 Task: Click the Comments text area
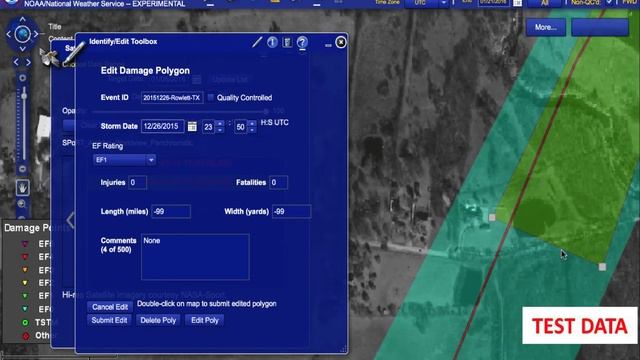pyautogui.click(x=195, y=257)
